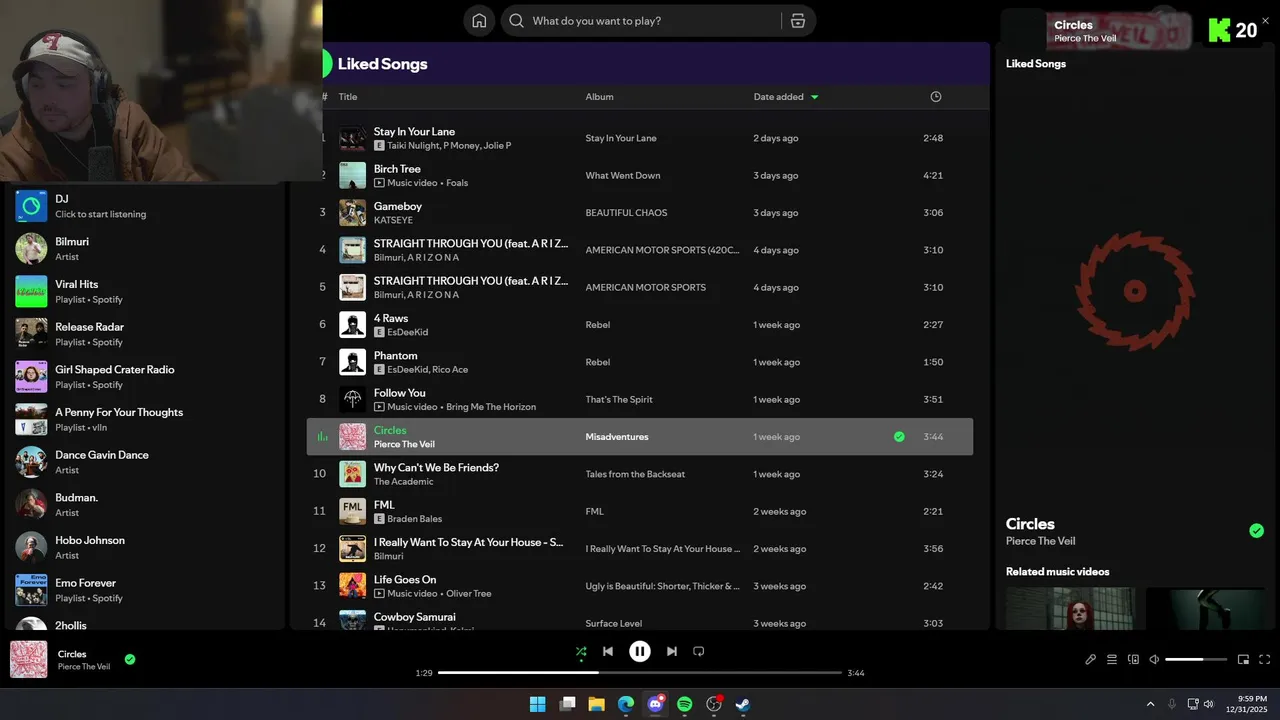
Task: Enter full screen player view
Action: tap(1265, 659)
